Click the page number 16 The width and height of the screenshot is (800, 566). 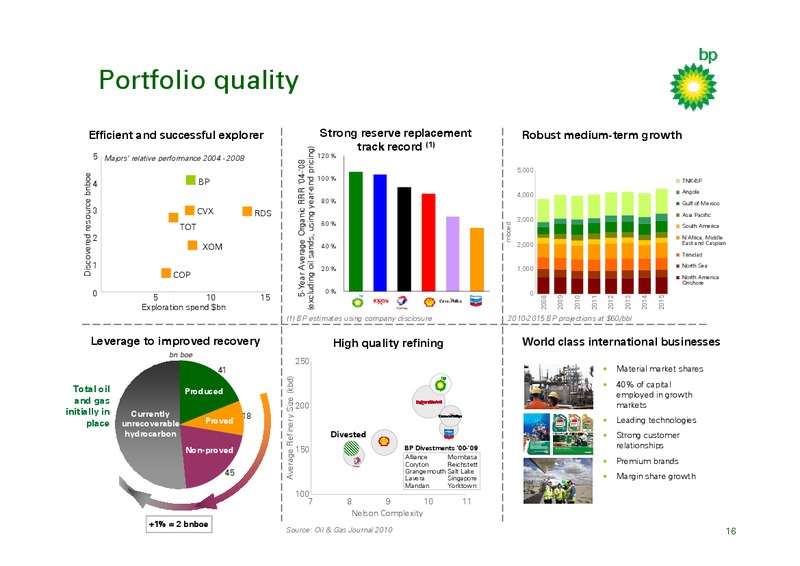(x=731, y=531)
